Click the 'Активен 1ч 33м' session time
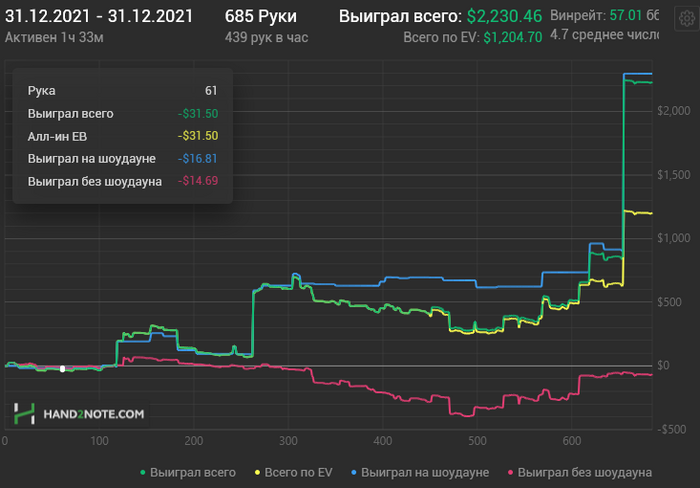700x488 pixels. point(54,37)
